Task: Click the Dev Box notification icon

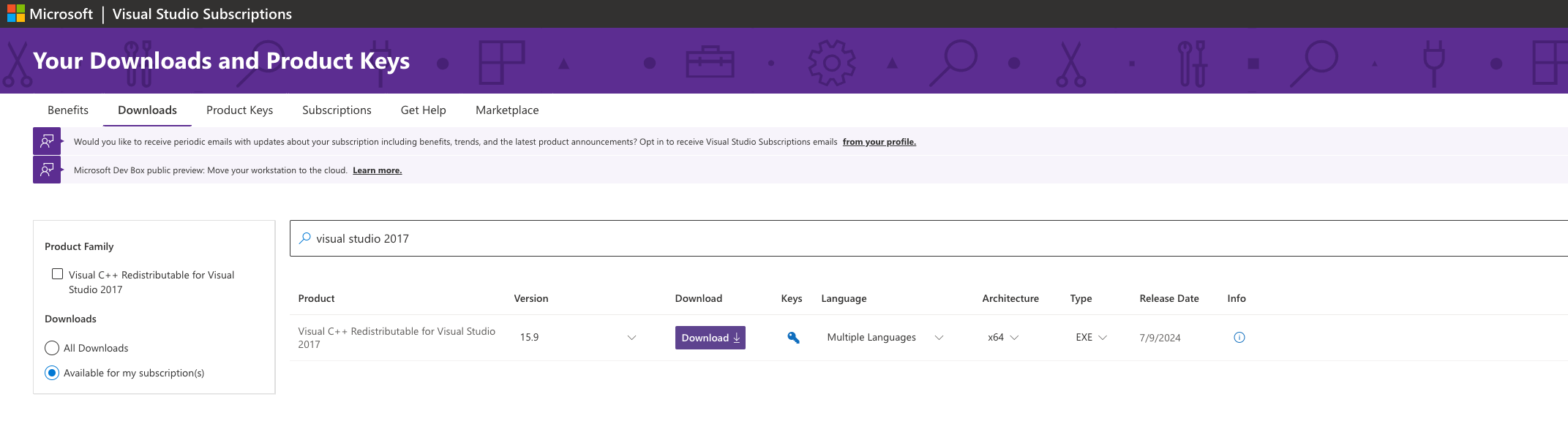Action: click(x=47, y=170)
